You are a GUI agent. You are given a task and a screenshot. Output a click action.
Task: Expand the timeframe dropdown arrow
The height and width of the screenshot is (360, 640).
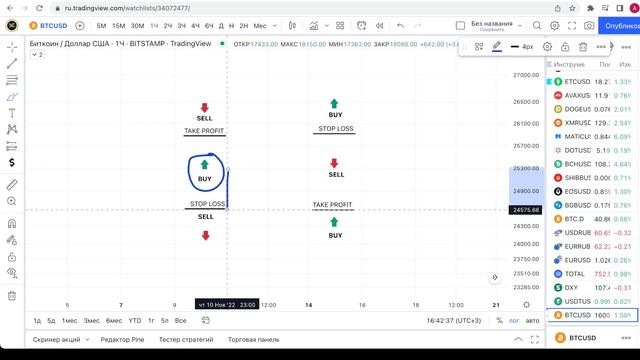[x=275, y=26]
